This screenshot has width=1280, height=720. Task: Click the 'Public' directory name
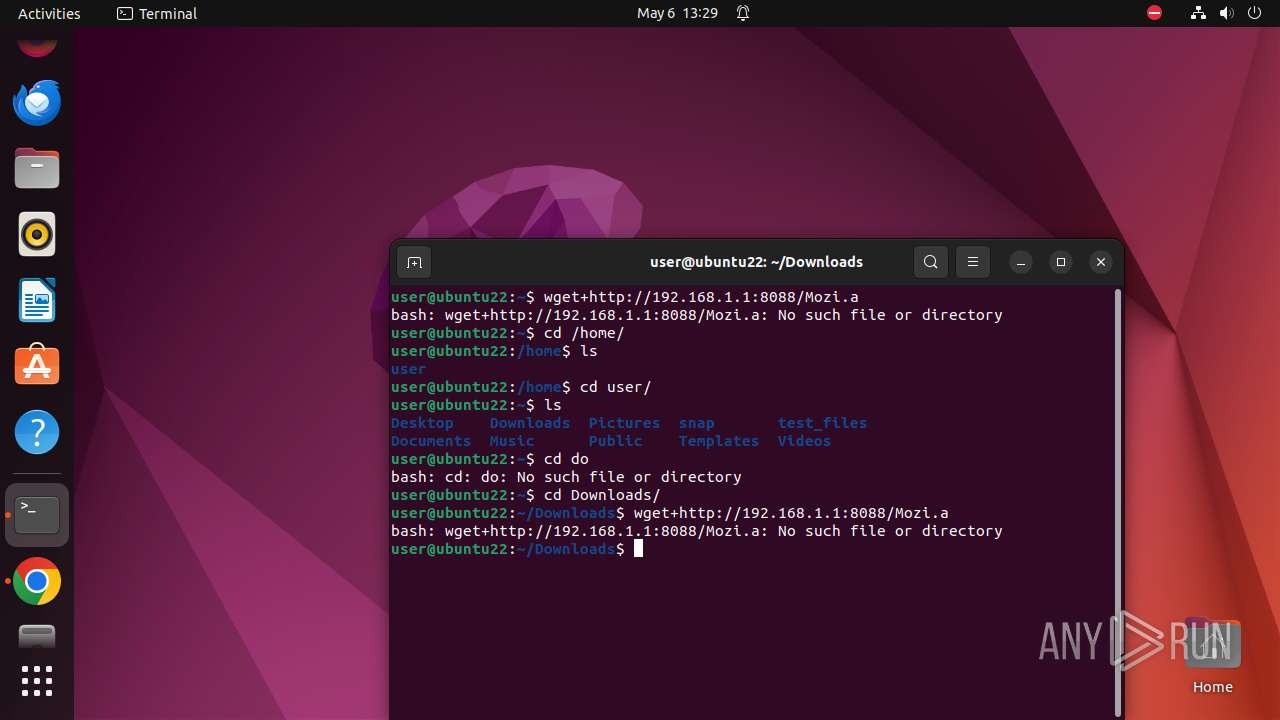(x=615, y=441)
